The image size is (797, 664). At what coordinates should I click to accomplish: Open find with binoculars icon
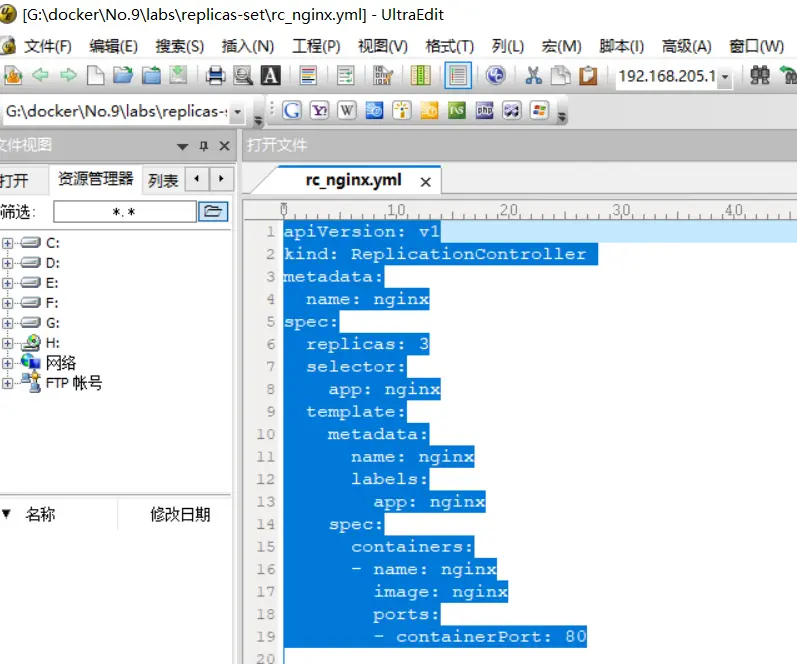760,76
